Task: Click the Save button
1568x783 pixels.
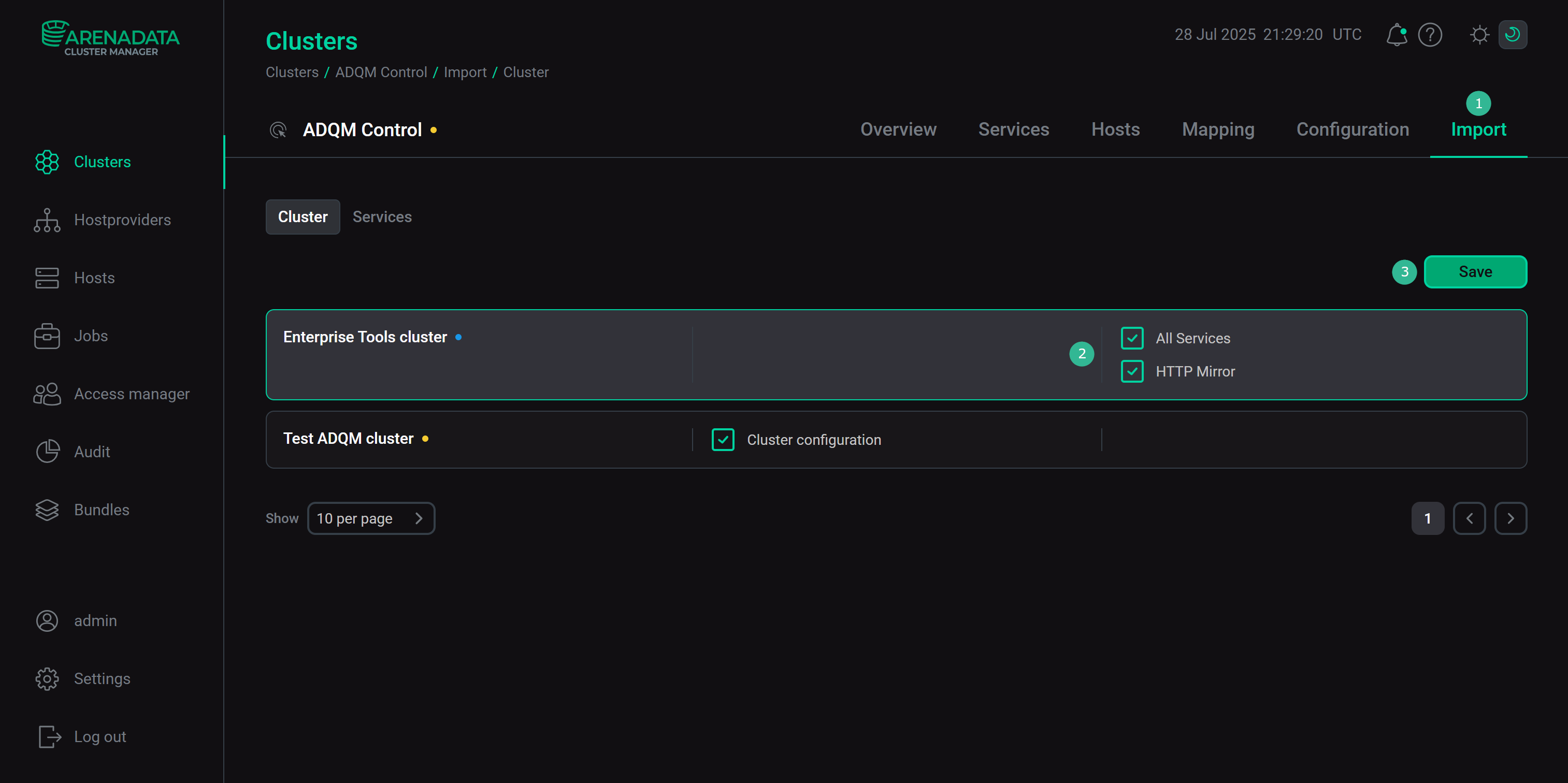Action: point(1475,272)
